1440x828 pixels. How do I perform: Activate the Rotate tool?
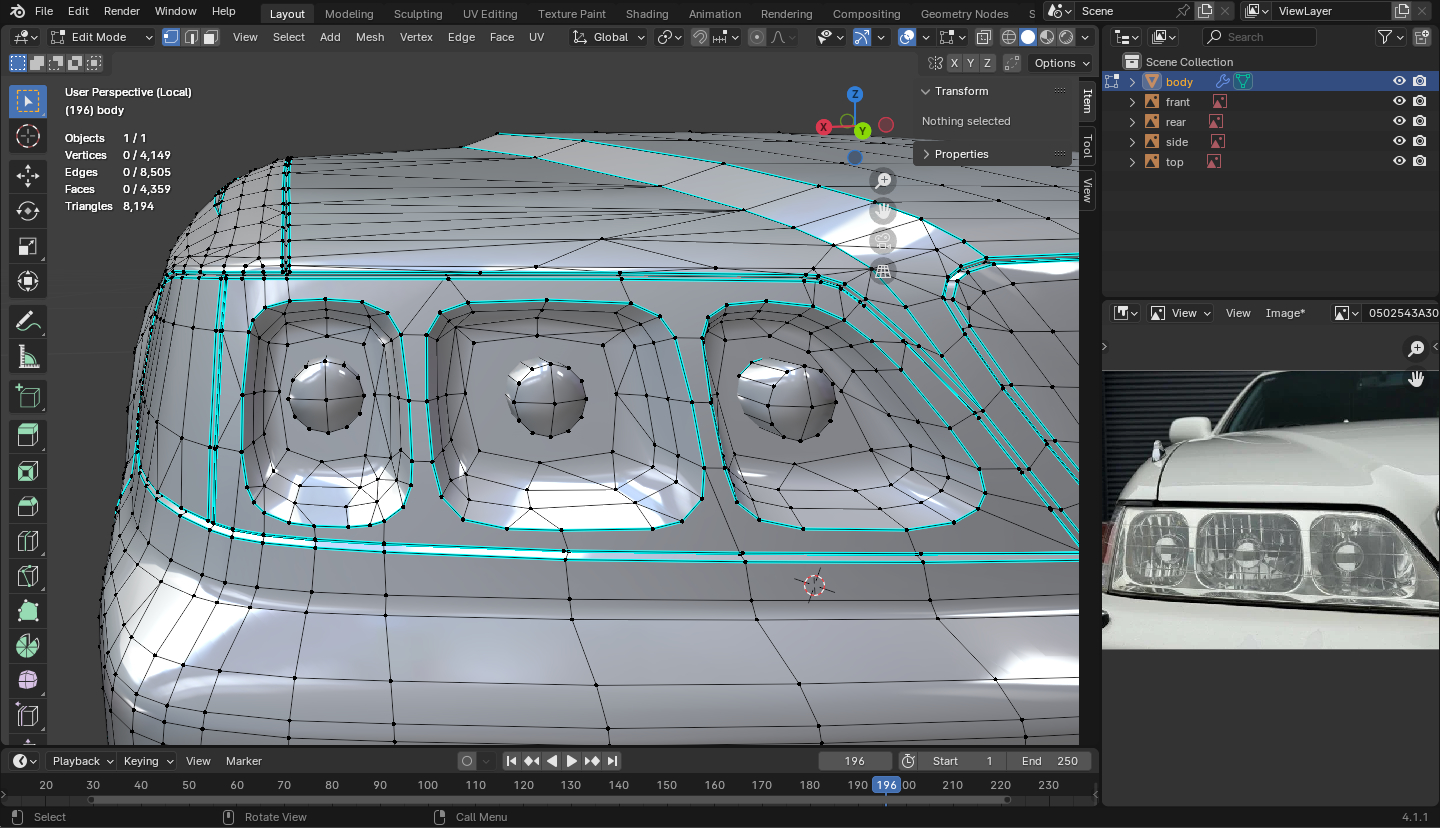28,211
